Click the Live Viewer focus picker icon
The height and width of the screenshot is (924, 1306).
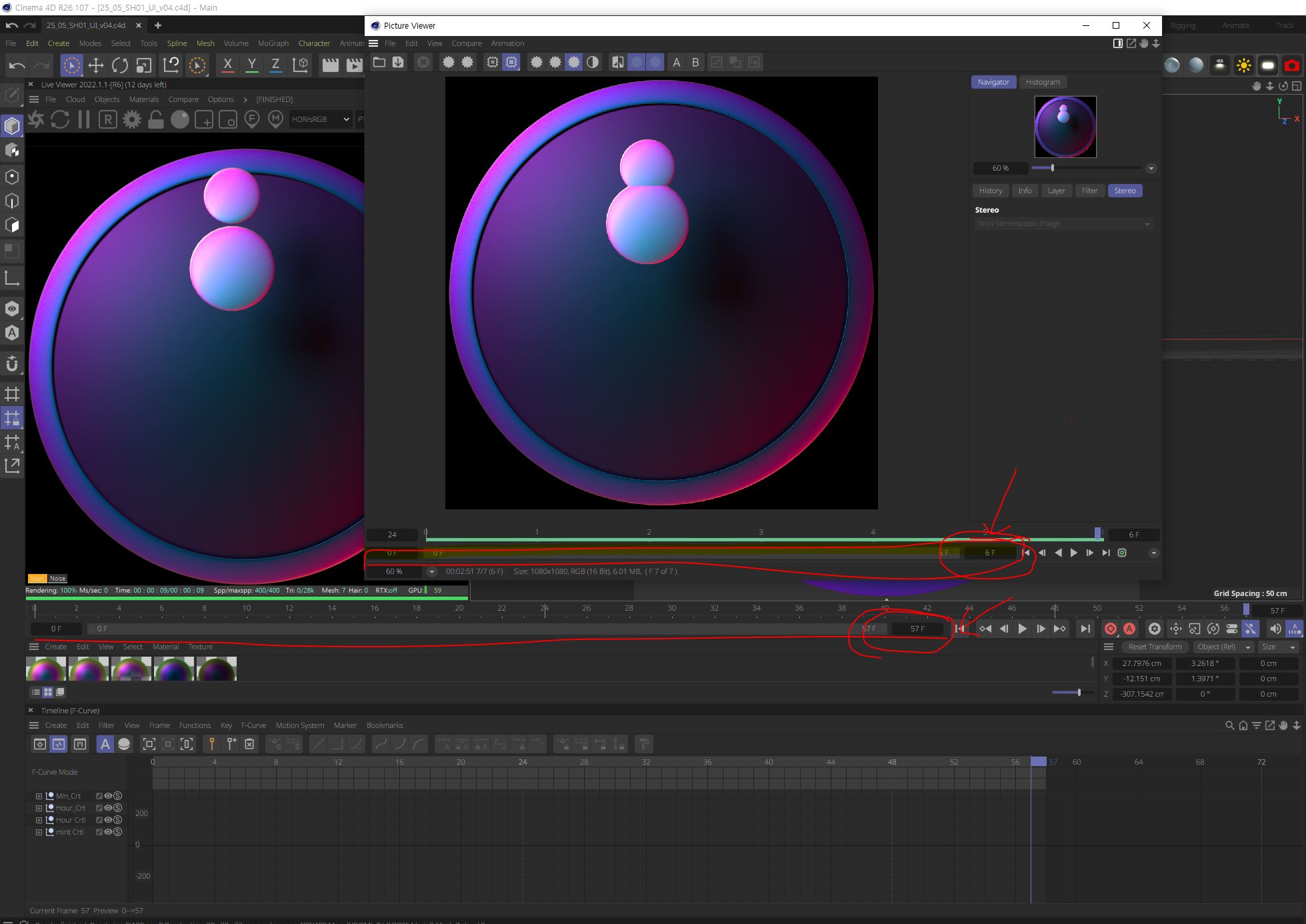[x=252, y=120]
